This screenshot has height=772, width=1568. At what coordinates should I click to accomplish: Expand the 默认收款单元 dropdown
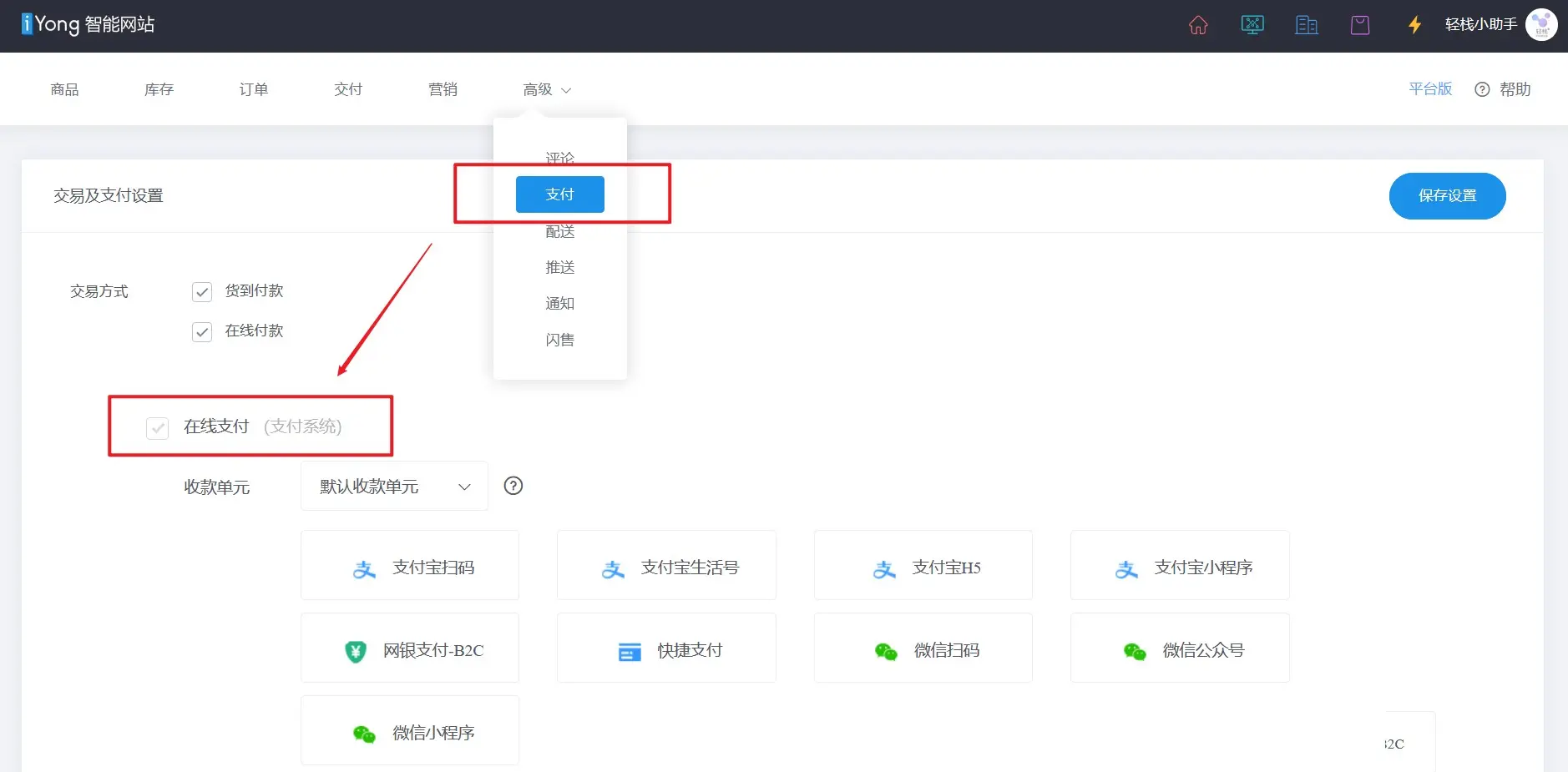coord(394,486)
